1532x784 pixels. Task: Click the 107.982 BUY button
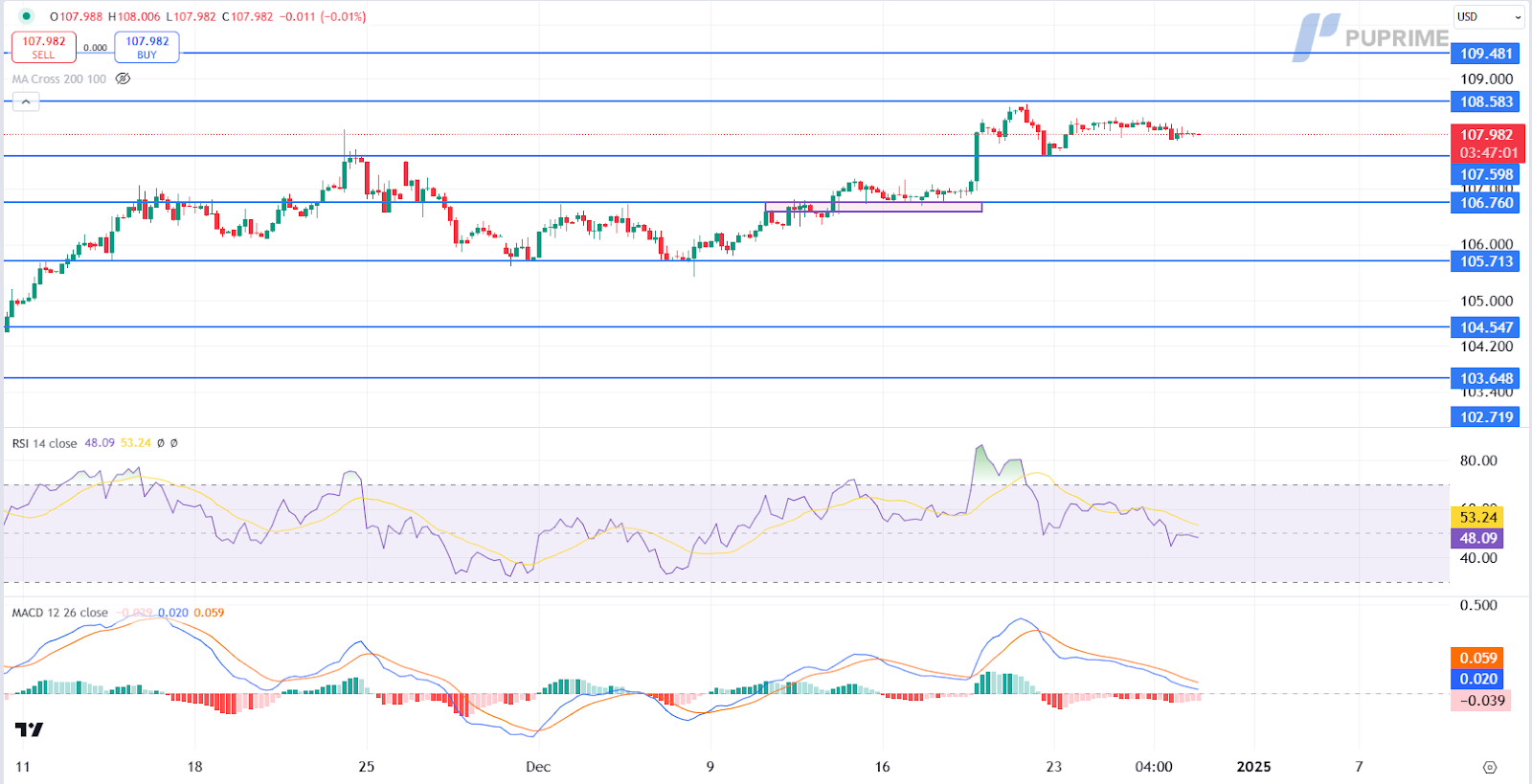pos(146,47)
